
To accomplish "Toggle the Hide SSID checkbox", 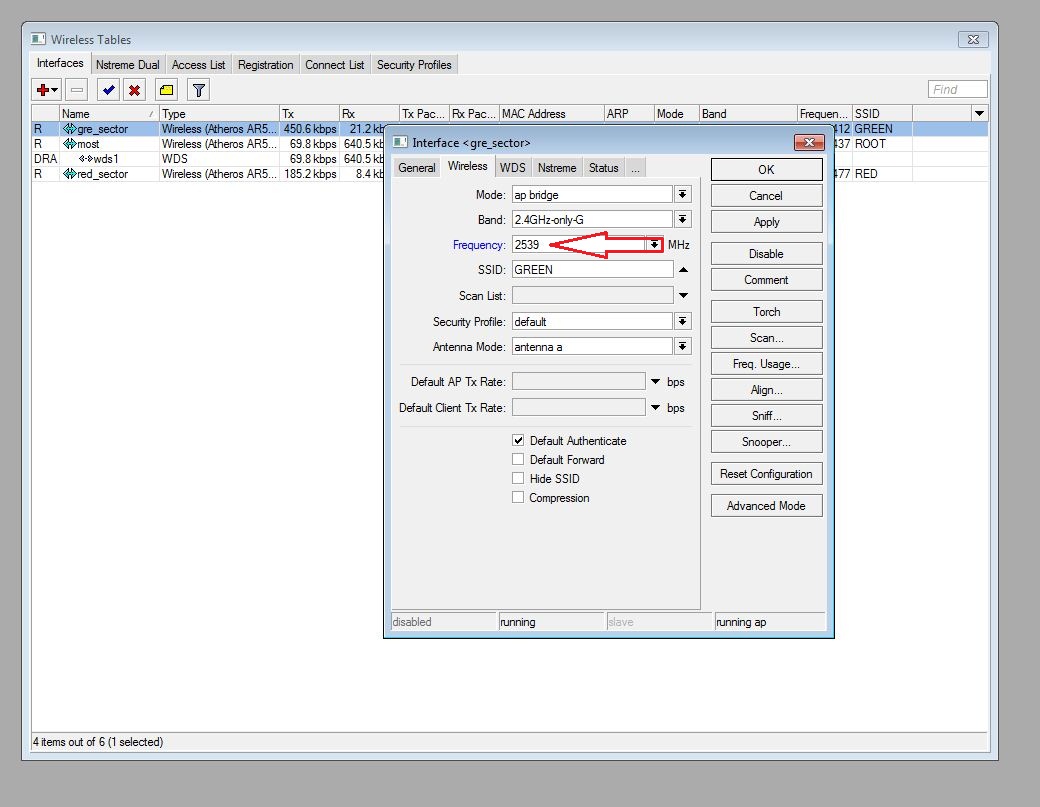I will 518,478.
